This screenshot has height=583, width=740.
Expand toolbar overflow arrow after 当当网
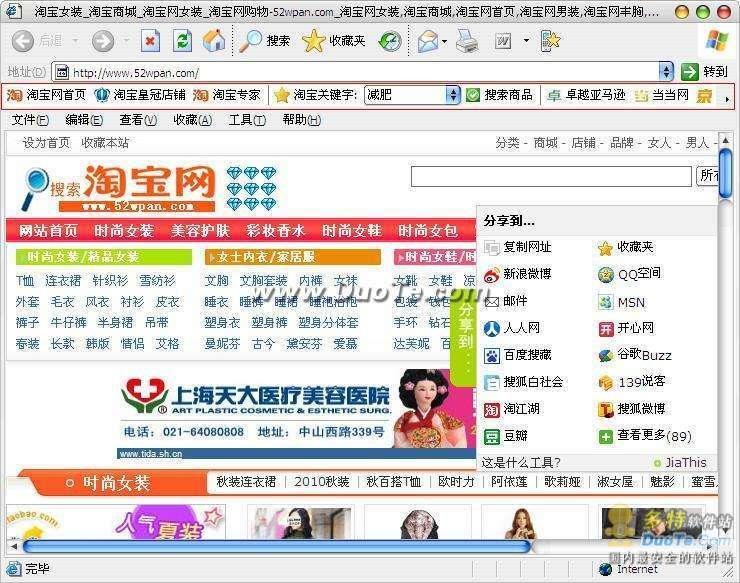[x=727, y=99]
